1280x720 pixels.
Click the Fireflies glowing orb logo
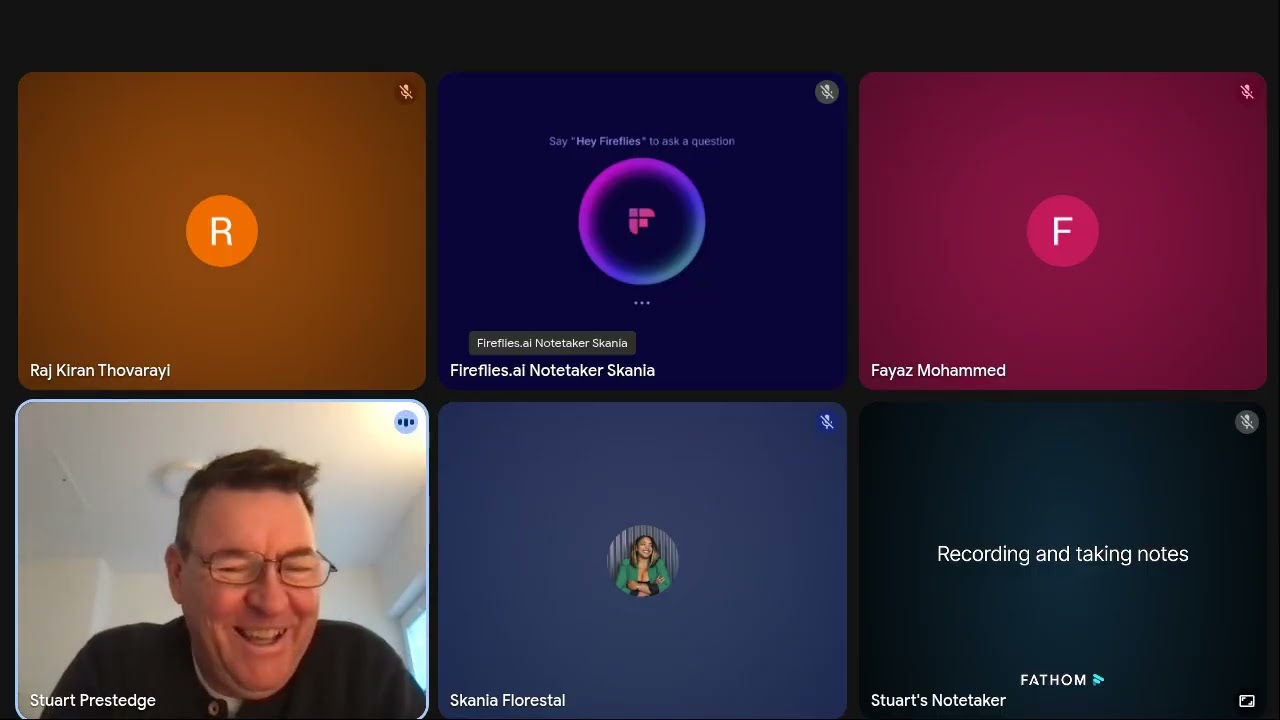click(642, 221)
